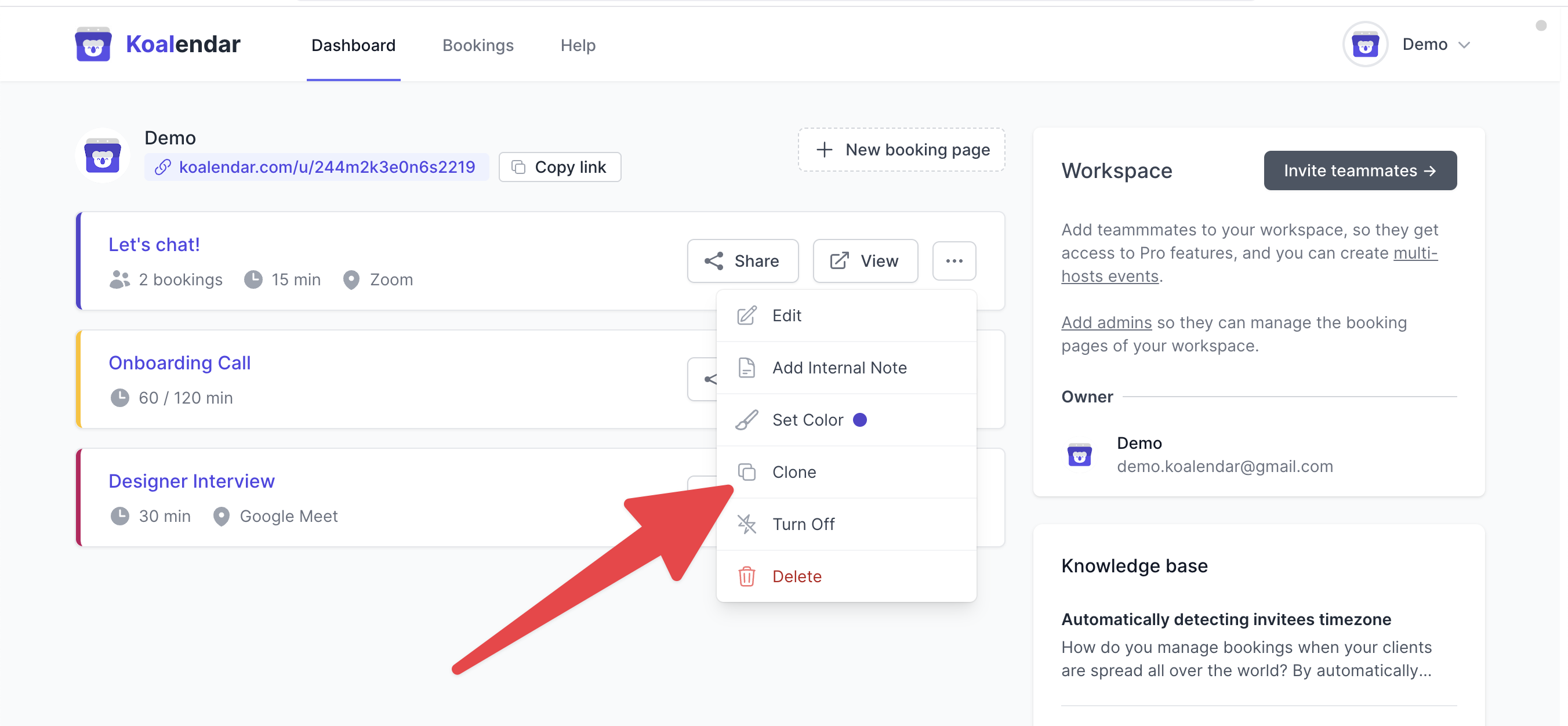Click the 60 / 120 min duration text
1568x726 pixels.
186,398
